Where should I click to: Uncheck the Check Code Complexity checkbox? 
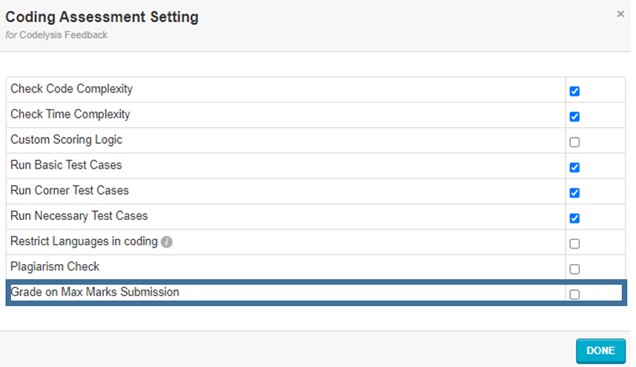pyautogui.click(x=574, y=91)
